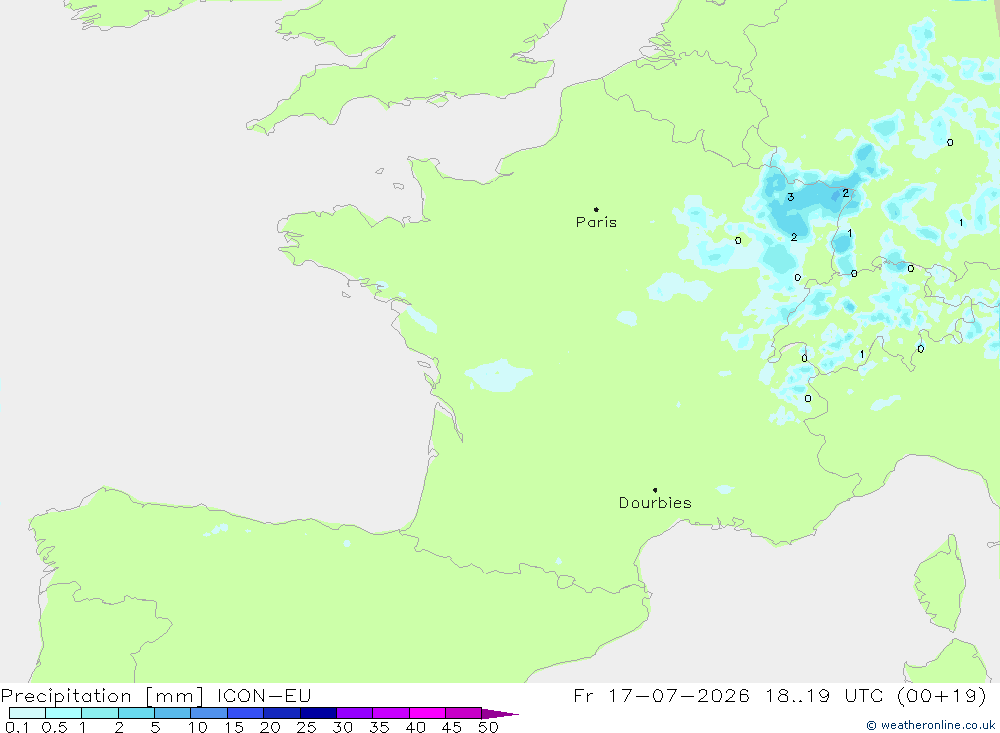Open the weatheronline.co.uk copyright link
Screen dimensions: 1000x733
point(930,725)
